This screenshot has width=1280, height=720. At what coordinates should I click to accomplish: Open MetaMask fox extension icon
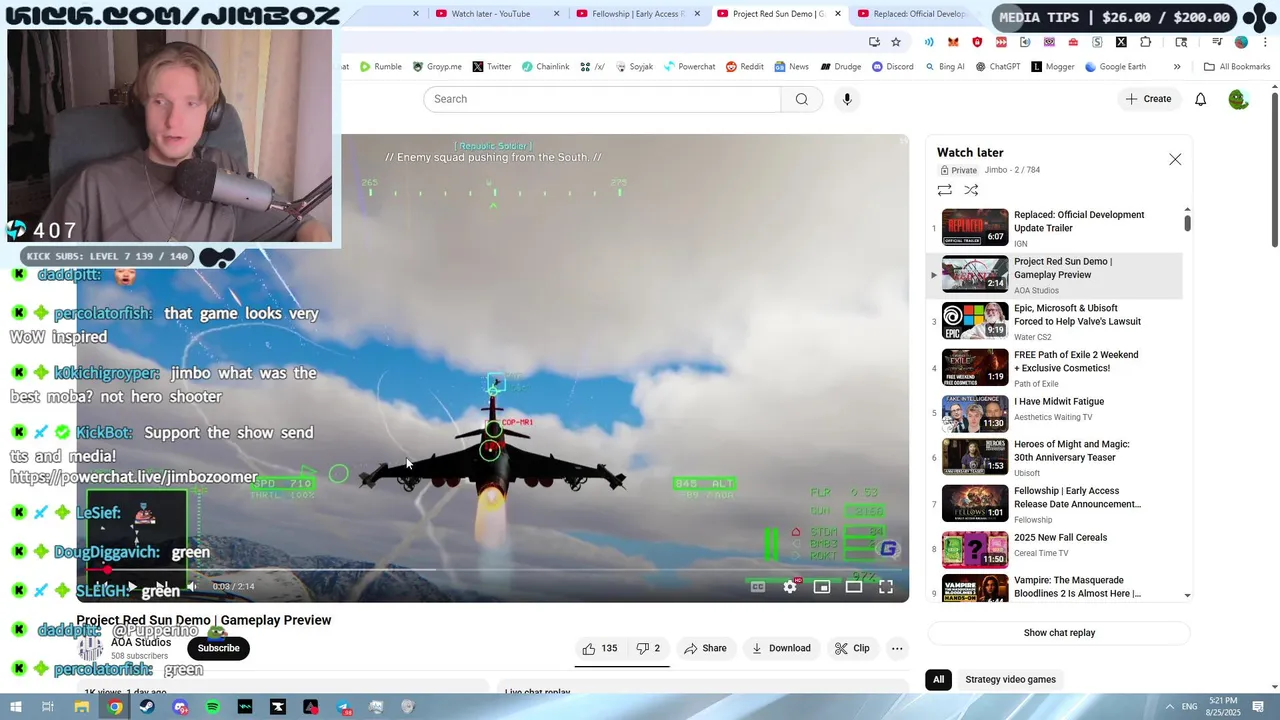[x=953, y=42]
